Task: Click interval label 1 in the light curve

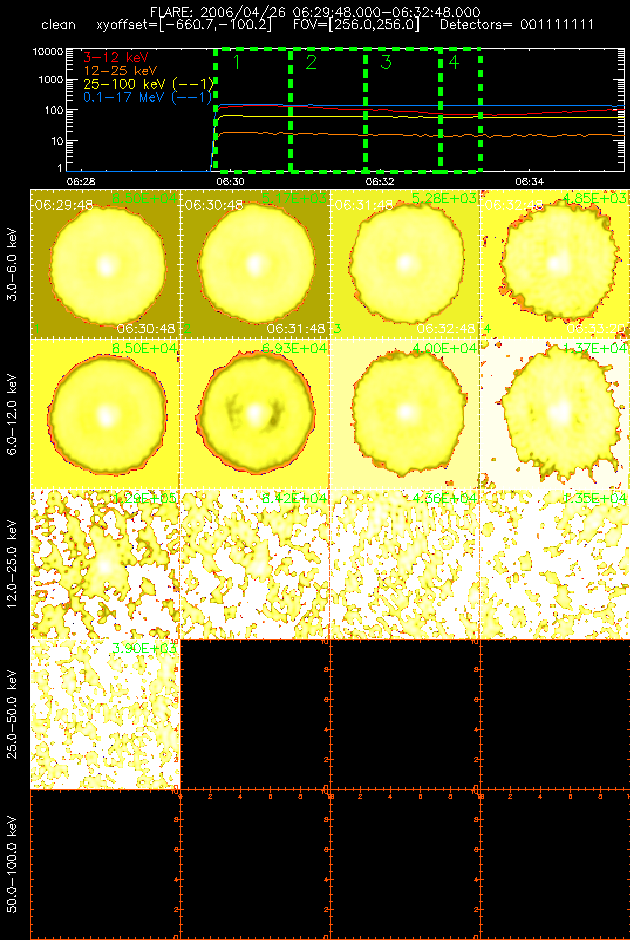Action: coord(236,62)
